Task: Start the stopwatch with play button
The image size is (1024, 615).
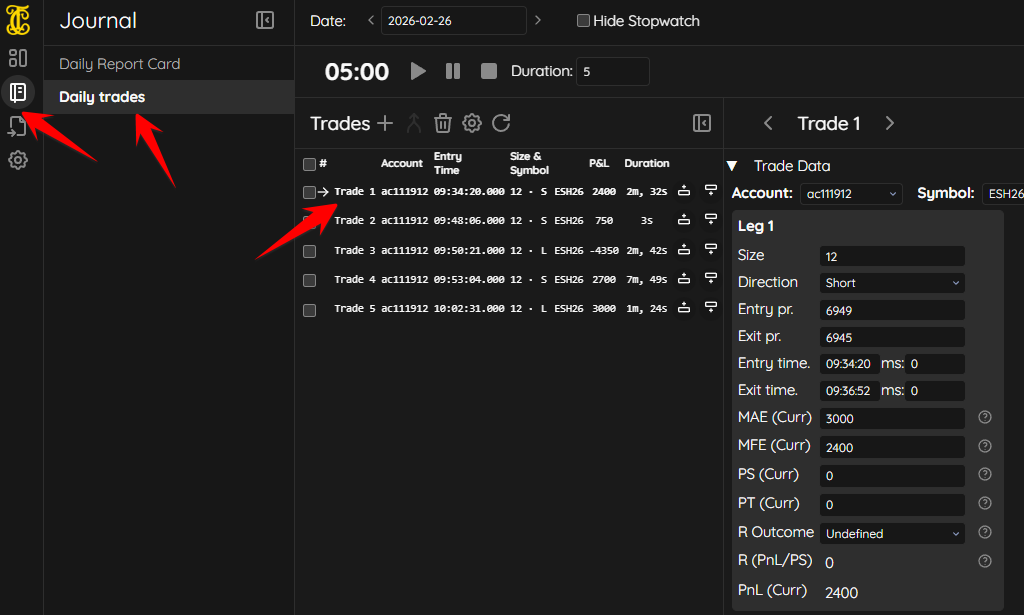Action: pos(418,71)
